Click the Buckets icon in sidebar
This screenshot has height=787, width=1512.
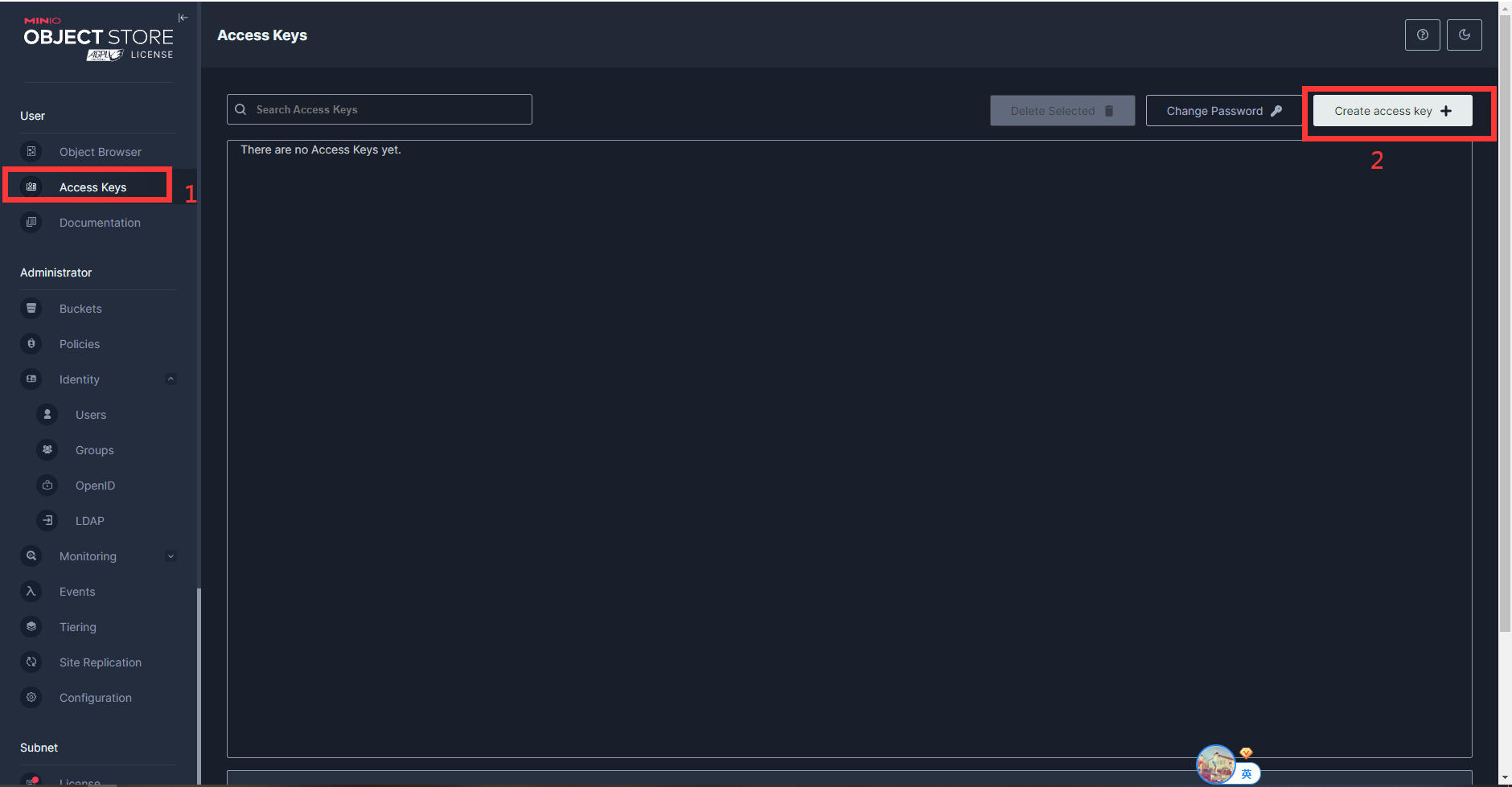pyautogui.click(x=31, y=308)
